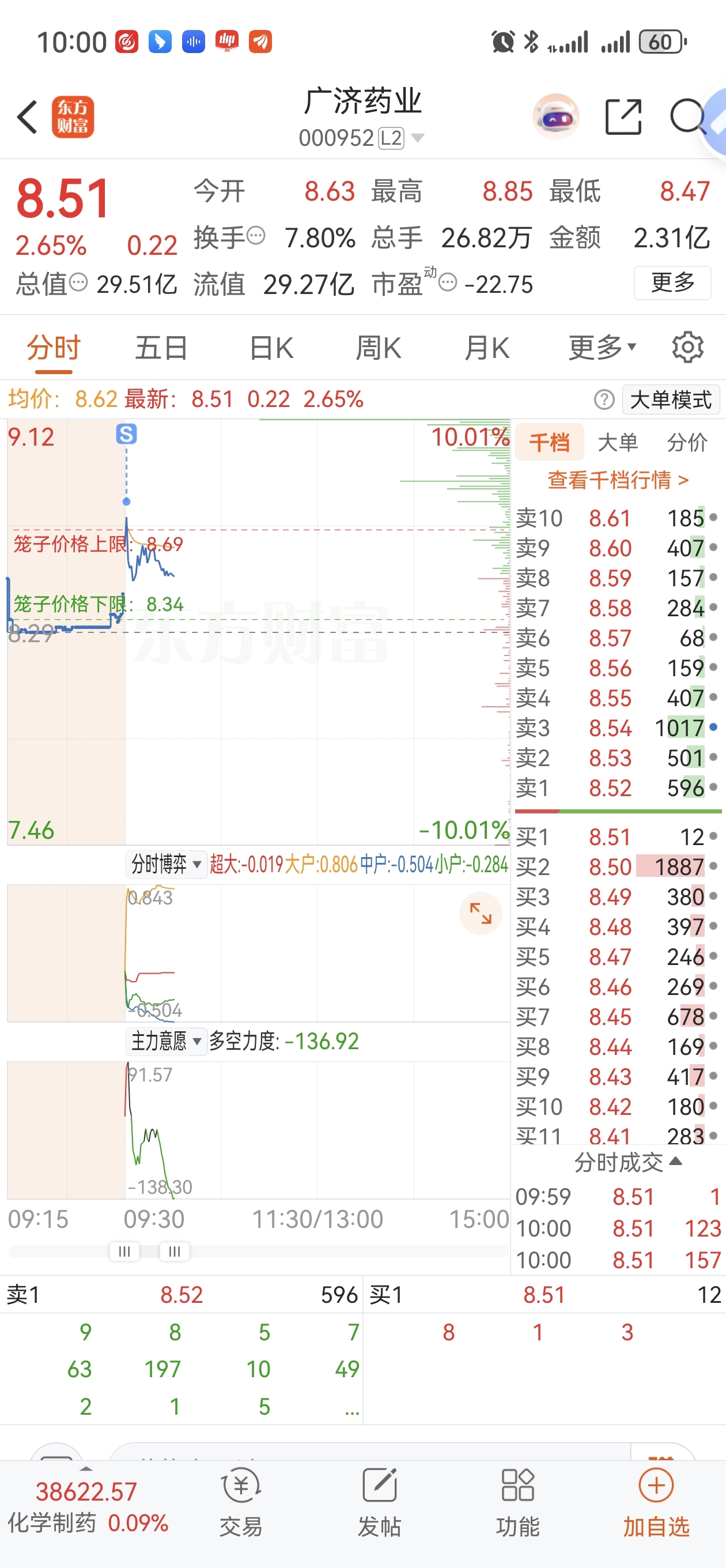The image size is (726, 1568).
Task: Tap the blue S signal marker
Action: [127, 434]
